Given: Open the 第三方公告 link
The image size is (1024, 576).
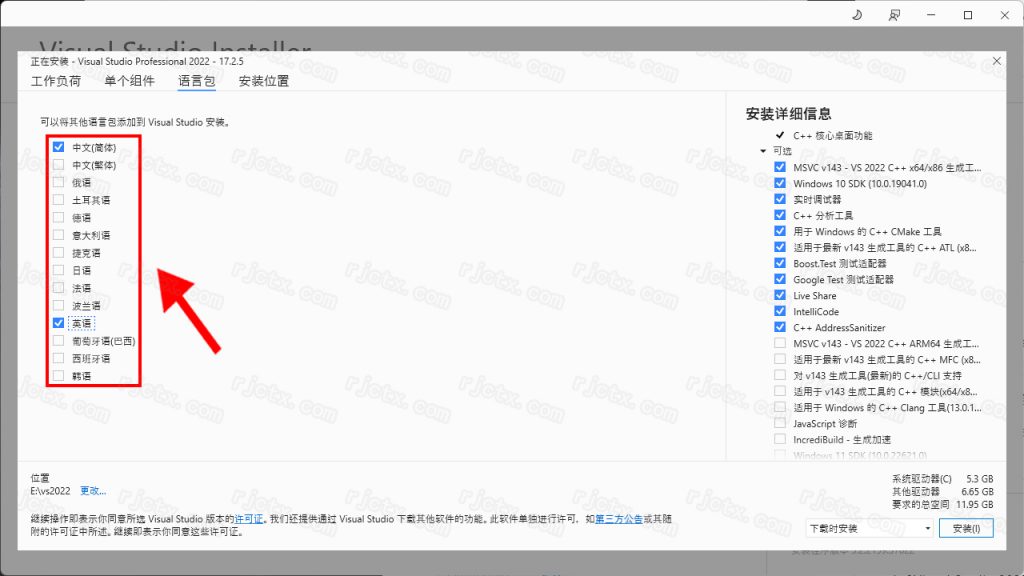Looking at the screenshot, I should coord(618,519).
